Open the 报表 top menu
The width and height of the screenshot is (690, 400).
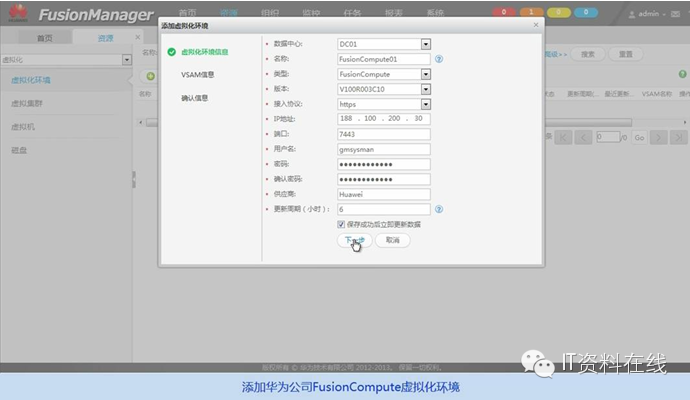[x=393, y=13]
